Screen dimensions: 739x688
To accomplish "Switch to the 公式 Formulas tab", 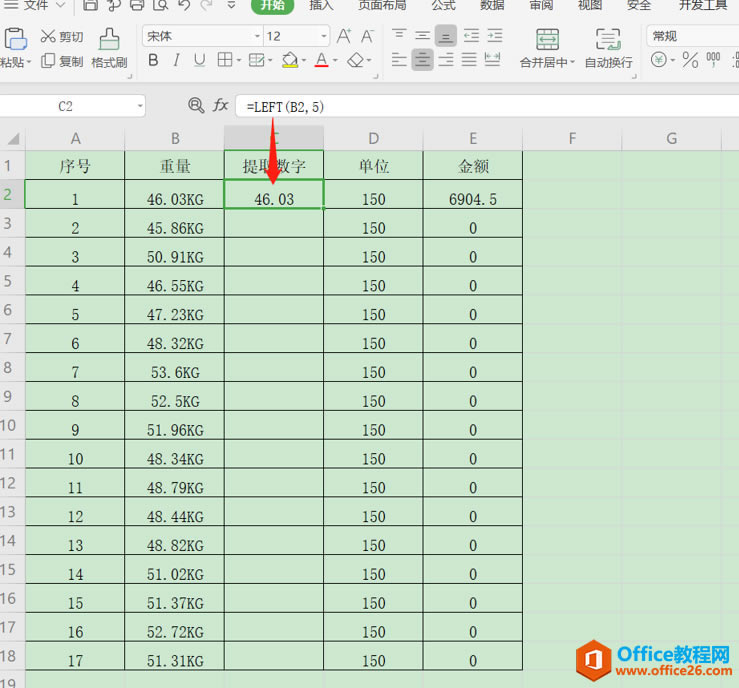I will click(x=443, y=5).
